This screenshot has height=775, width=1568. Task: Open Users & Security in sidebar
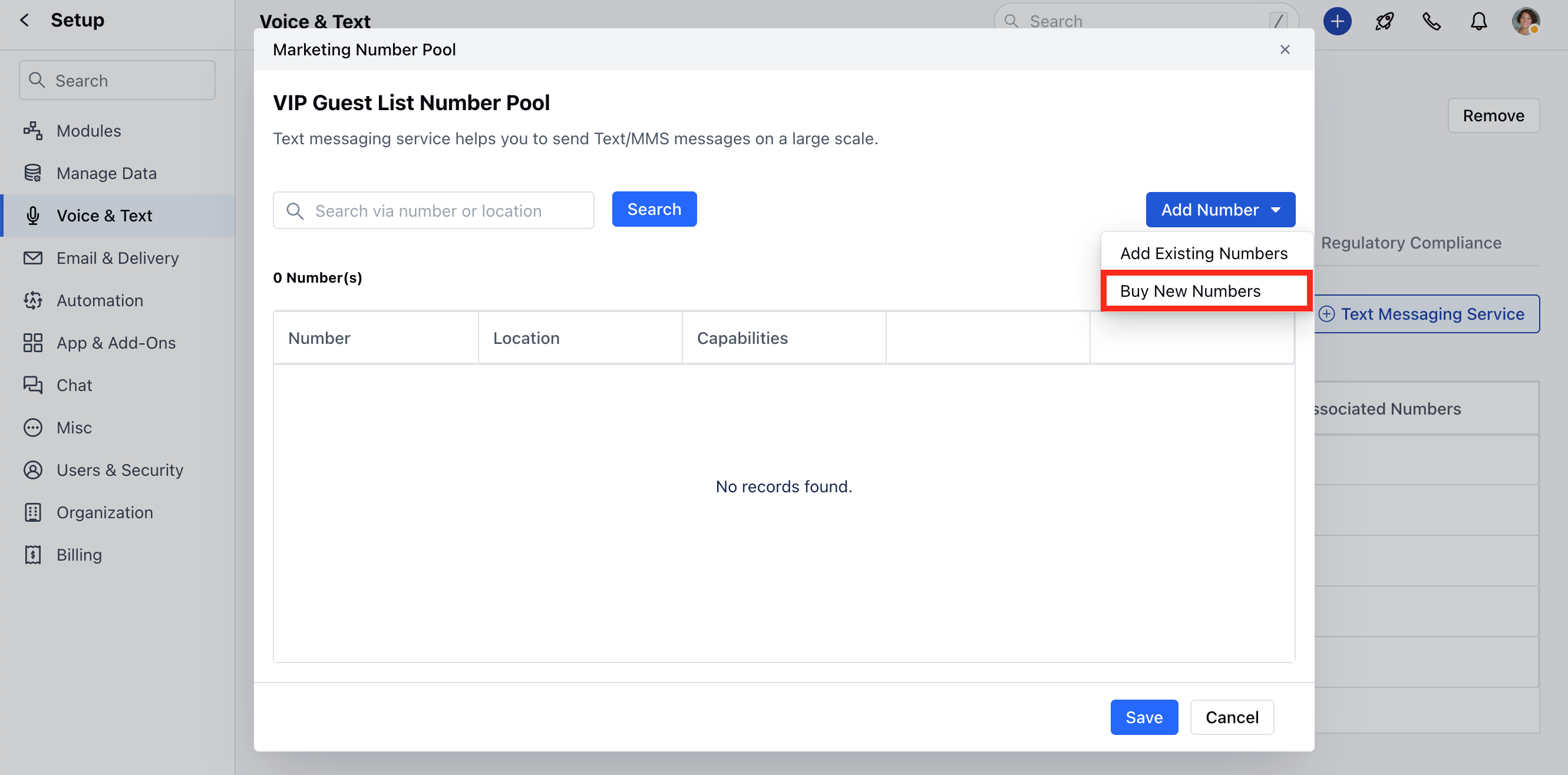point(119,469)
